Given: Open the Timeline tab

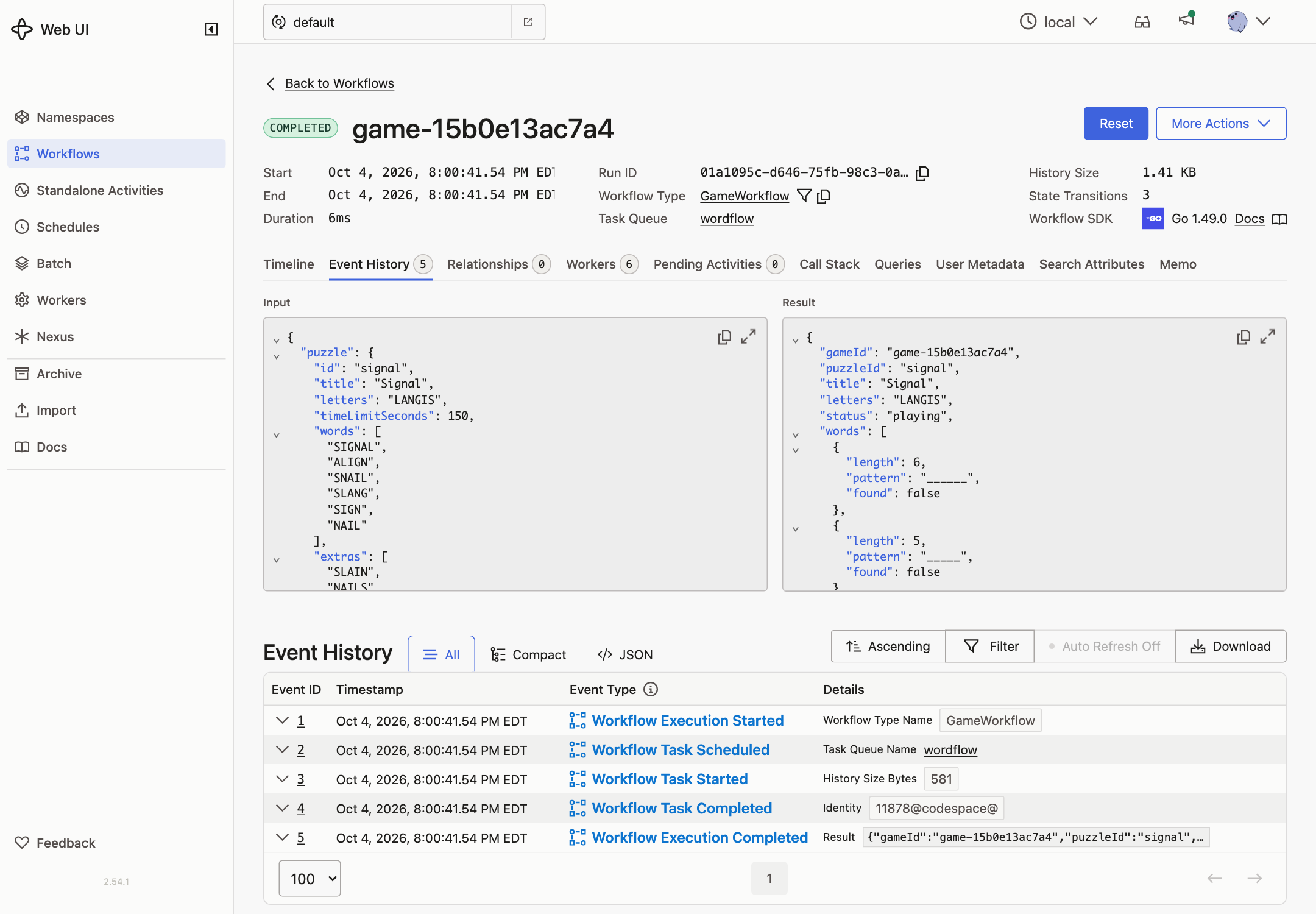Looking at the screenshot, I should (x=289, y=264).
